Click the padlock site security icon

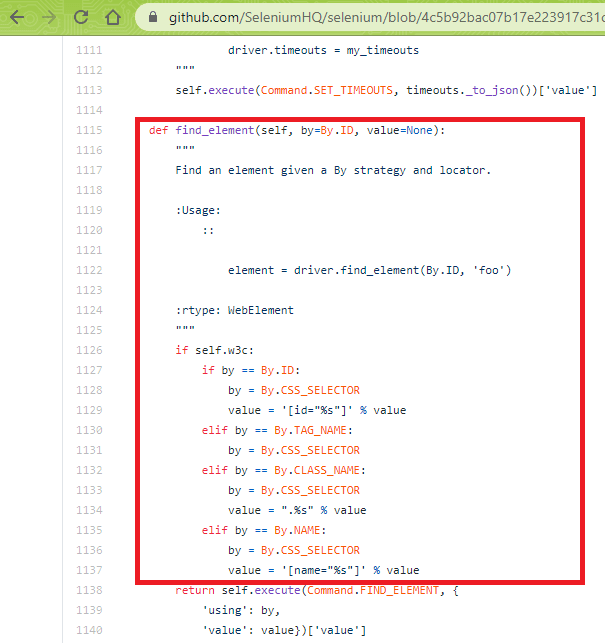point(153,17)
